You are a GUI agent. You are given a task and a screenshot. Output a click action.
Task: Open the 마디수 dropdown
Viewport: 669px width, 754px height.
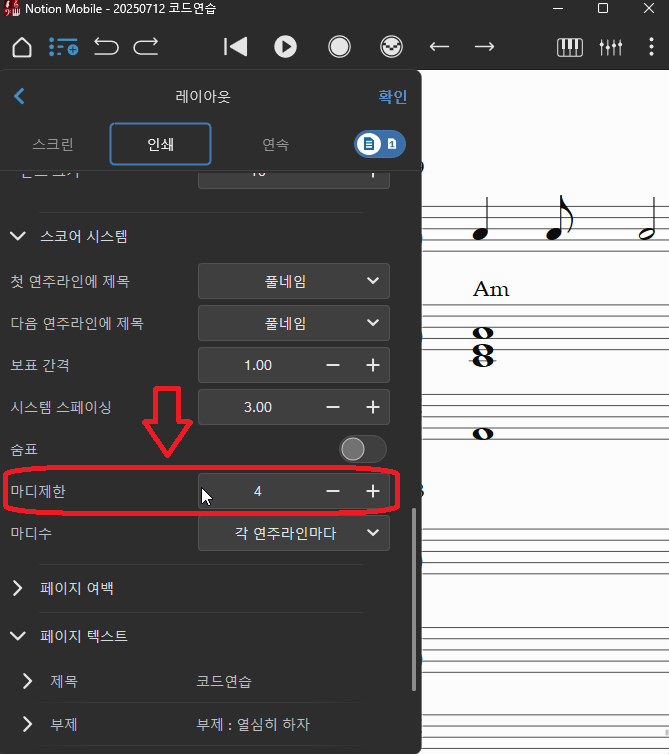(x=293, y=533)
